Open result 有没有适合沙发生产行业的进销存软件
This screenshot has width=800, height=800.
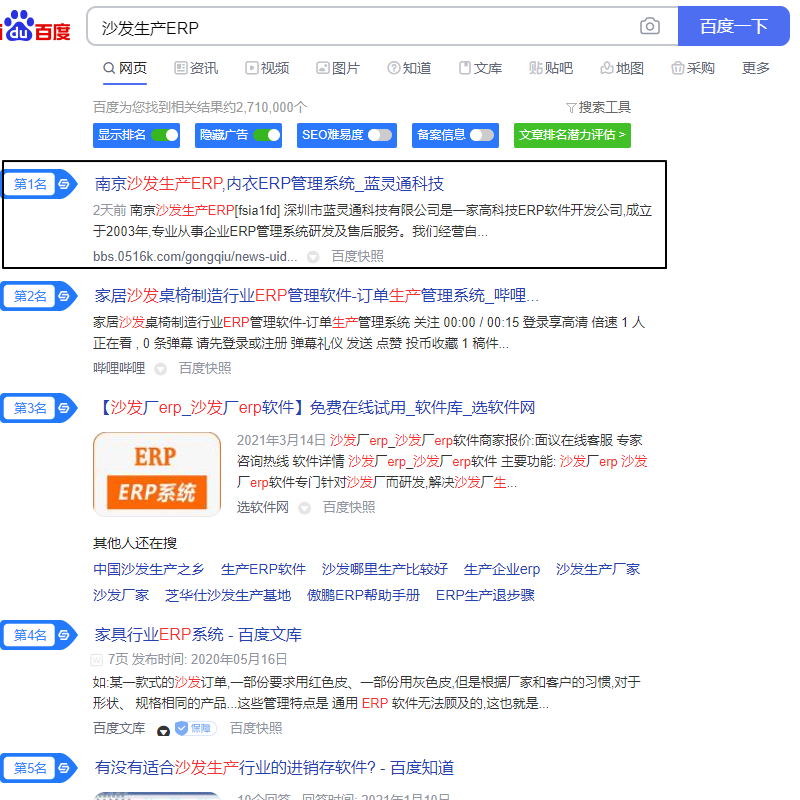click(274, 767)
